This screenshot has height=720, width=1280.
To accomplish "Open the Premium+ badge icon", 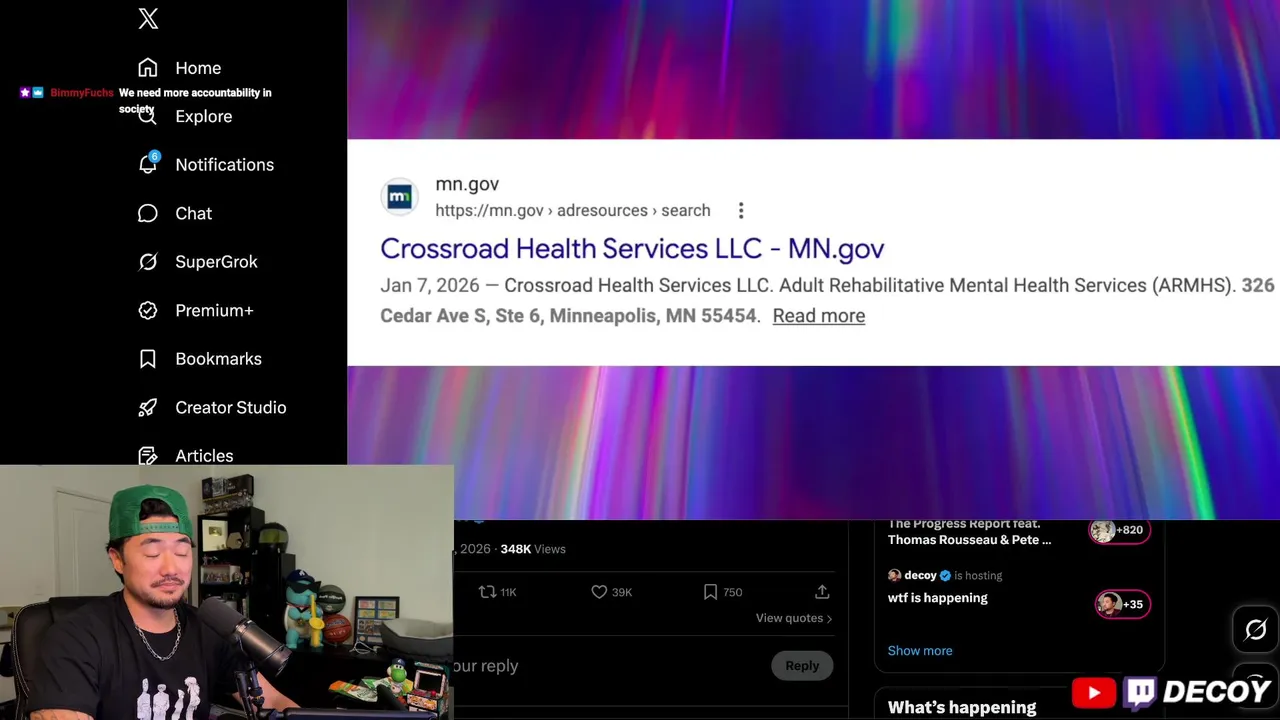I will coord(148,310).
